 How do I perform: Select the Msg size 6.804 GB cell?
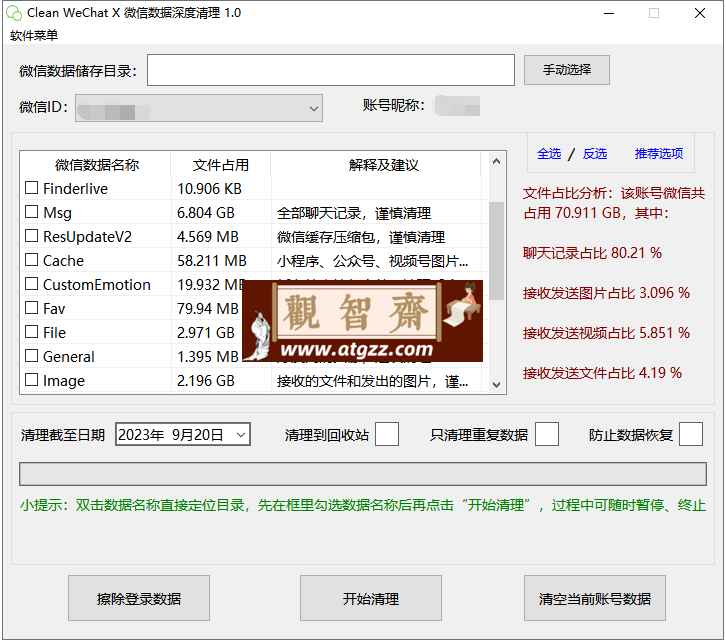pos(206,212)
